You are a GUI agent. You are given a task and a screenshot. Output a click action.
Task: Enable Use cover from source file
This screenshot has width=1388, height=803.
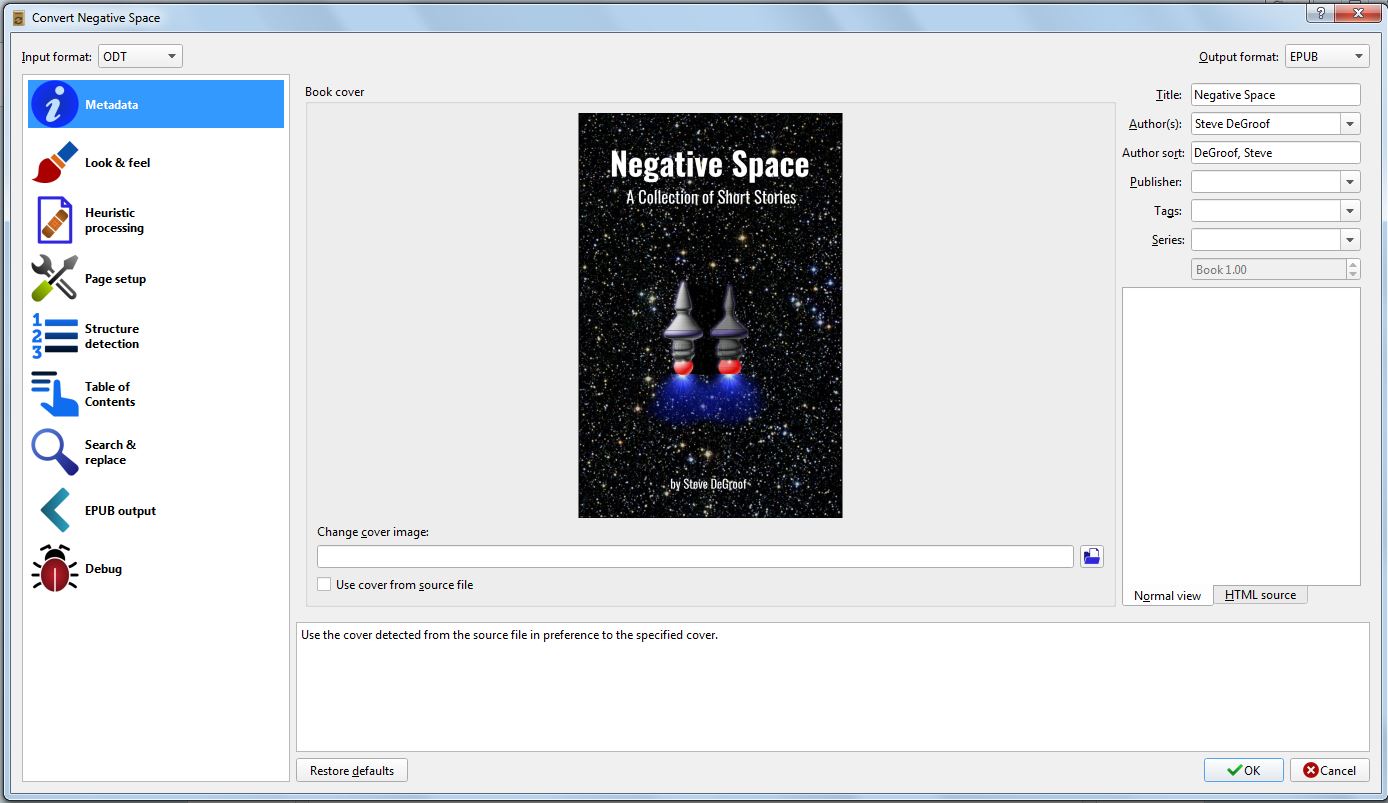(x=324, y=583)
